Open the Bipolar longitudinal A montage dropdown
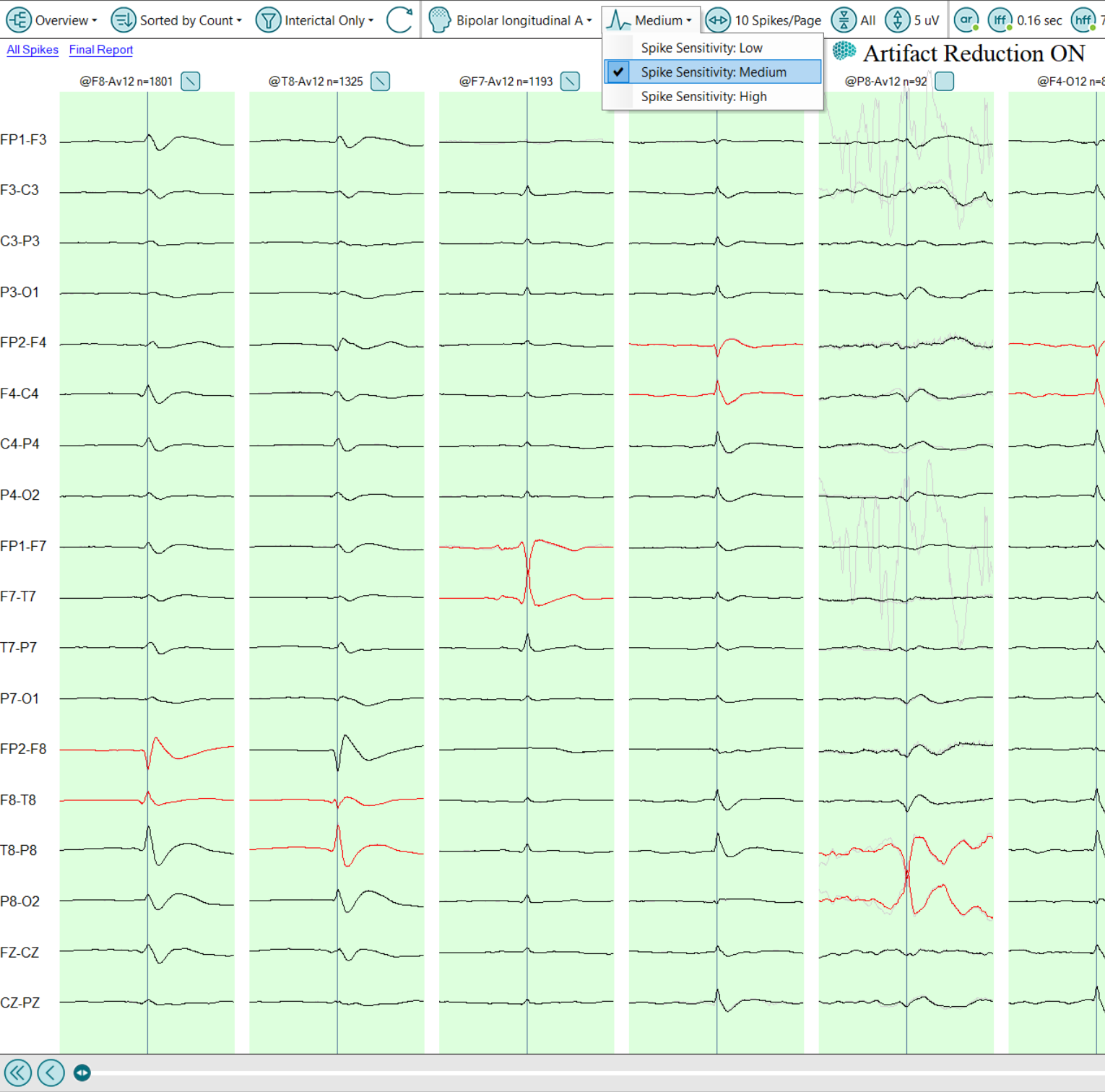This screenshot has height=1092, width=1105. pyautogui.click(x=524, y=20)
